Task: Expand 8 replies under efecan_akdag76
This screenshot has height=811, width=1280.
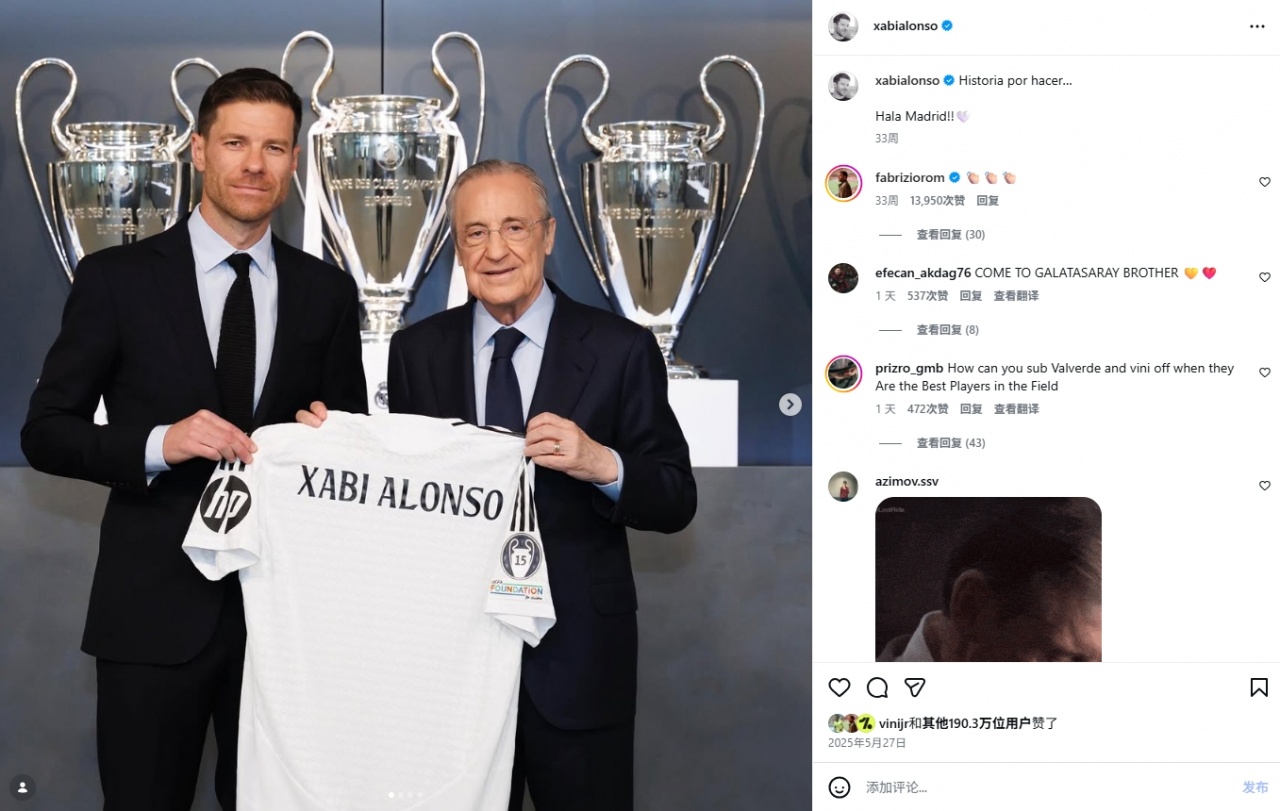Action: pos(947,330)
